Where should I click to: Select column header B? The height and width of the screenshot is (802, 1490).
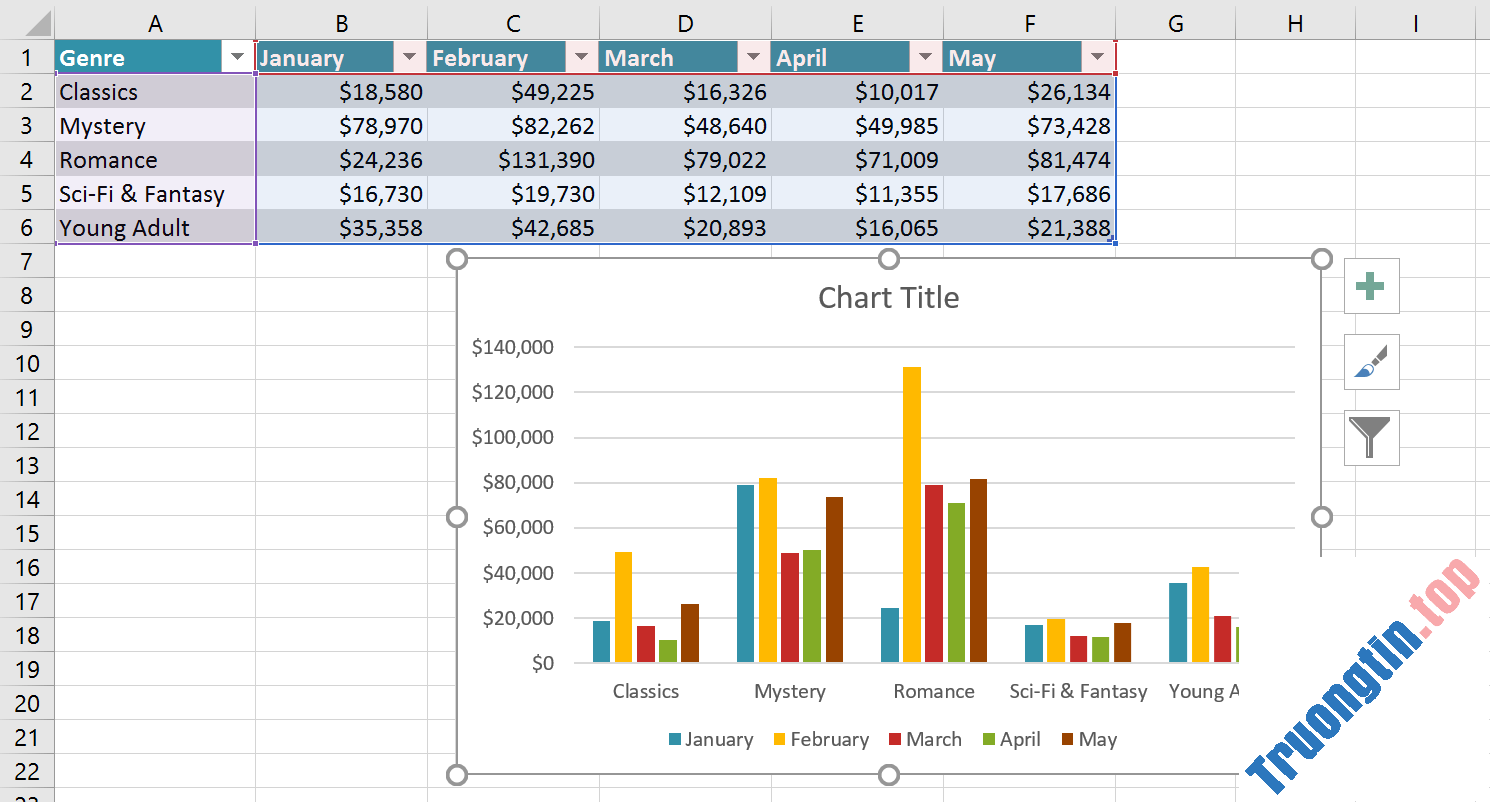click(x=341, y=22)
